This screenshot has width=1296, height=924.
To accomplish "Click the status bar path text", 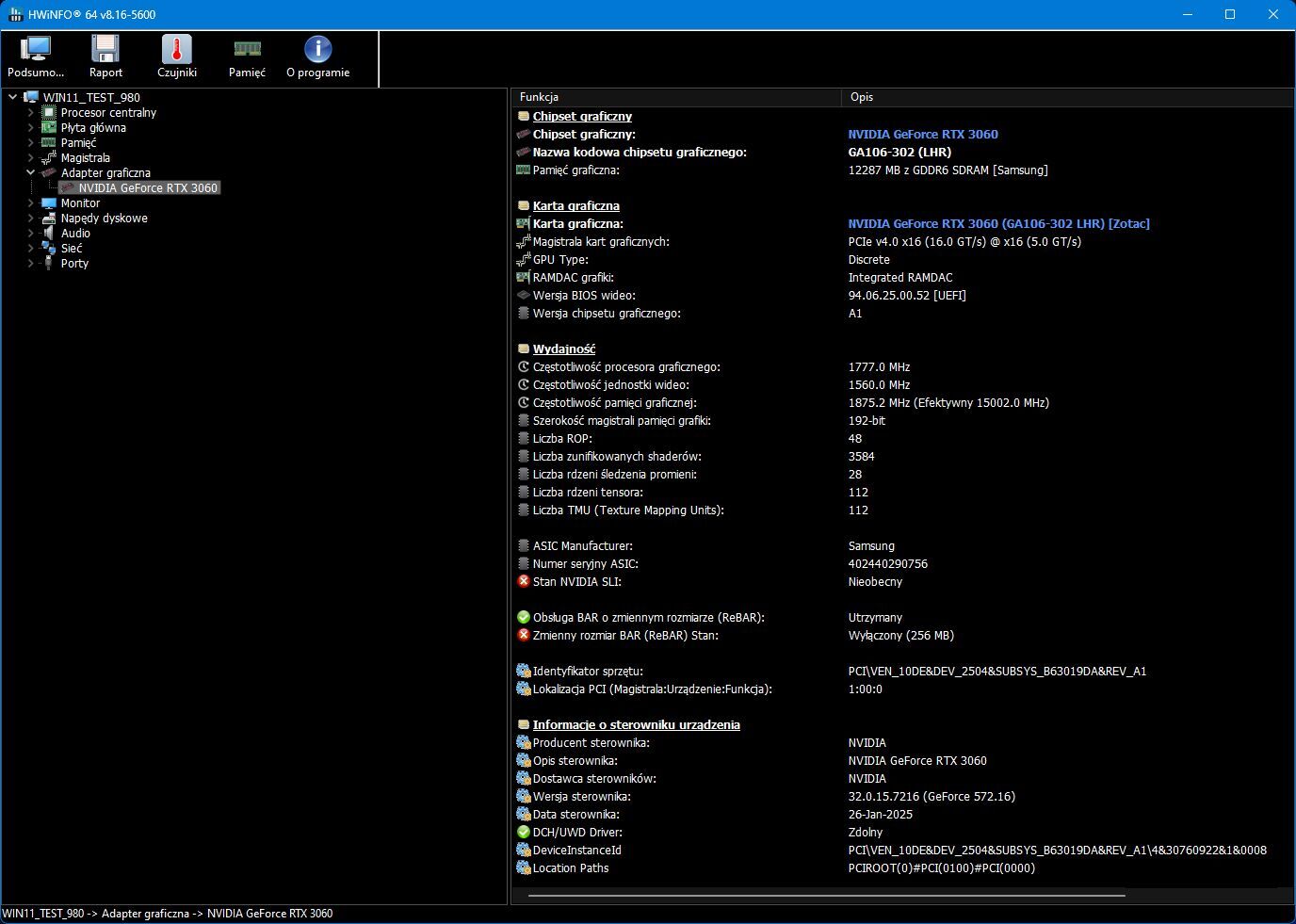I will (167, 913).
